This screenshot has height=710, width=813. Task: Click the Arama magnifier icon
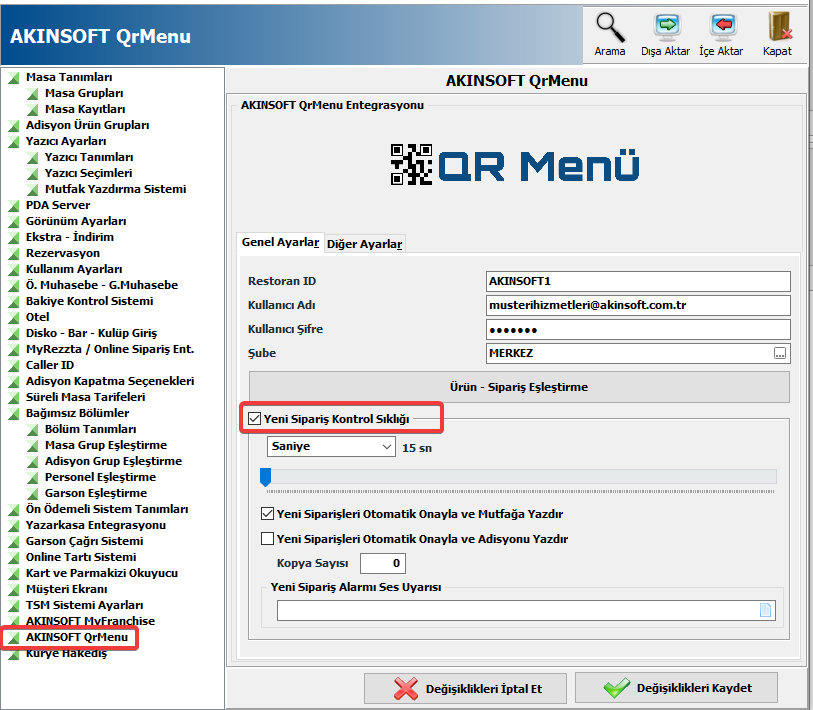tap(610, 27)
